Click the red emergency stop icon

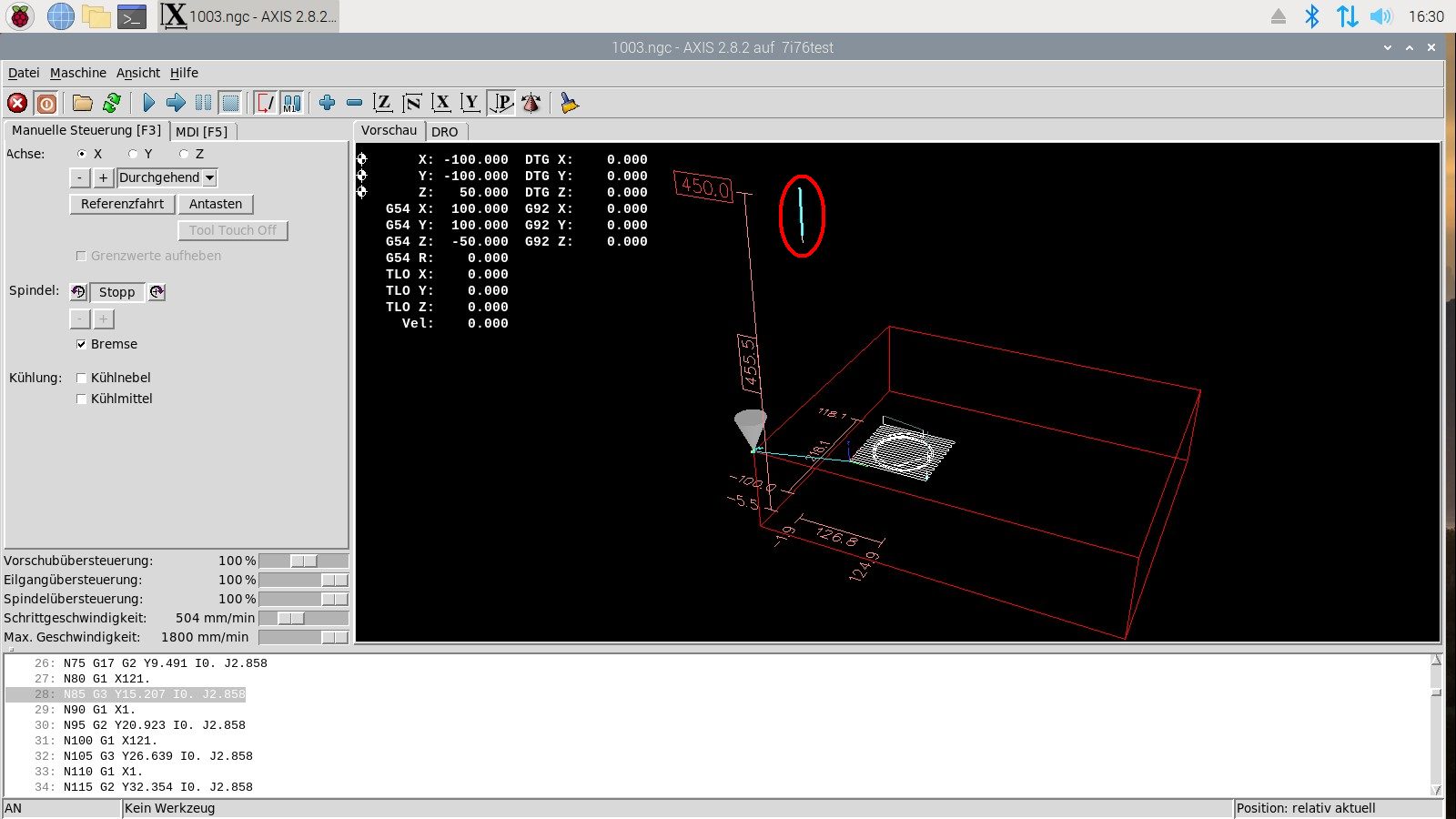coord(17,103)
